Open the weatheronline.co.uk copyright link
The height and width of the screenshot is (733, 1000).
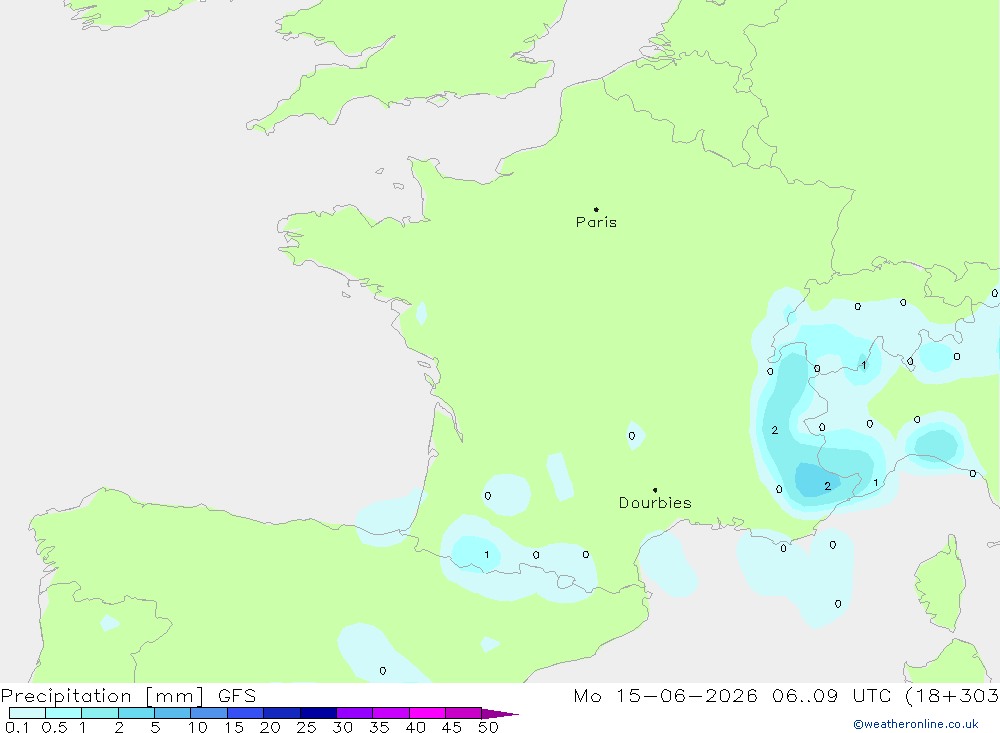(x=915, y=724)
